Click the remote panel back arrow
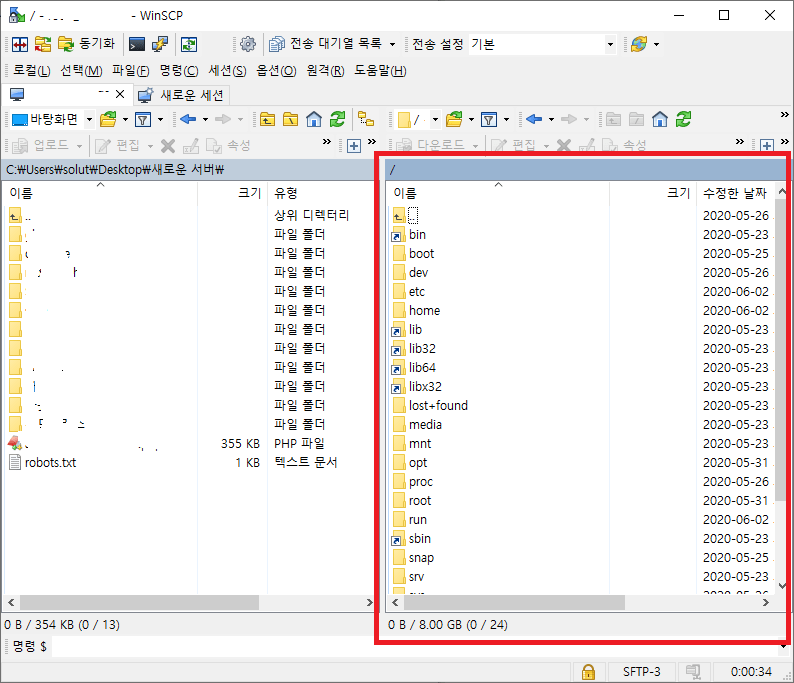 coord(534,119)
